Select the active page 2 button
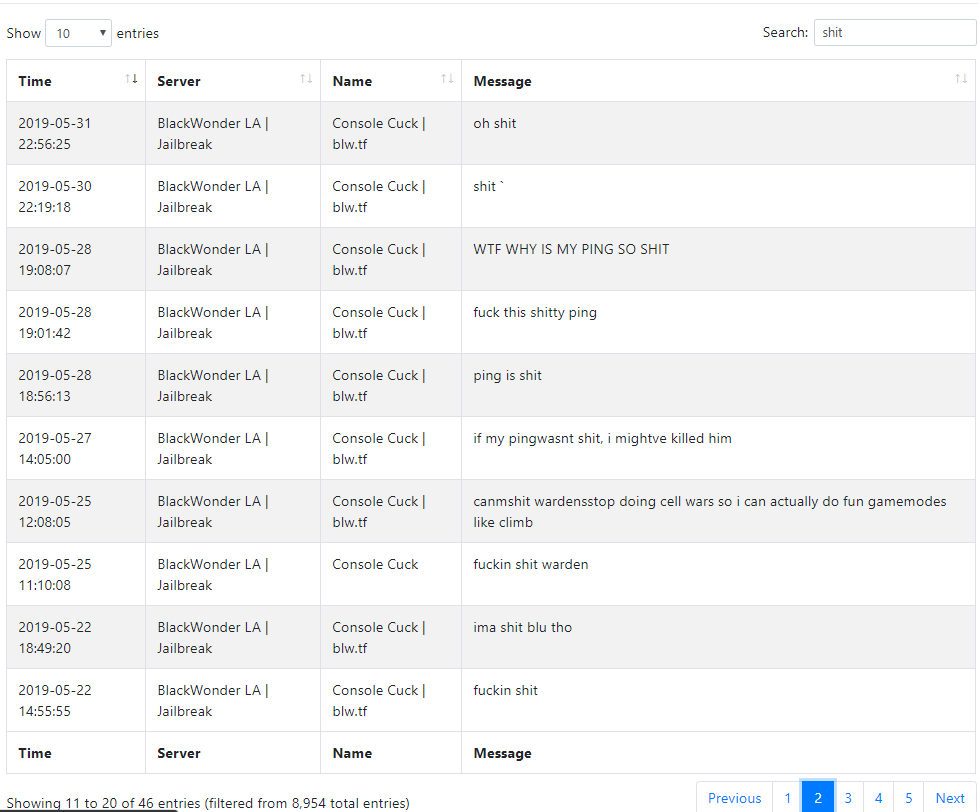The image size is (978, 812). pos(818,798)
